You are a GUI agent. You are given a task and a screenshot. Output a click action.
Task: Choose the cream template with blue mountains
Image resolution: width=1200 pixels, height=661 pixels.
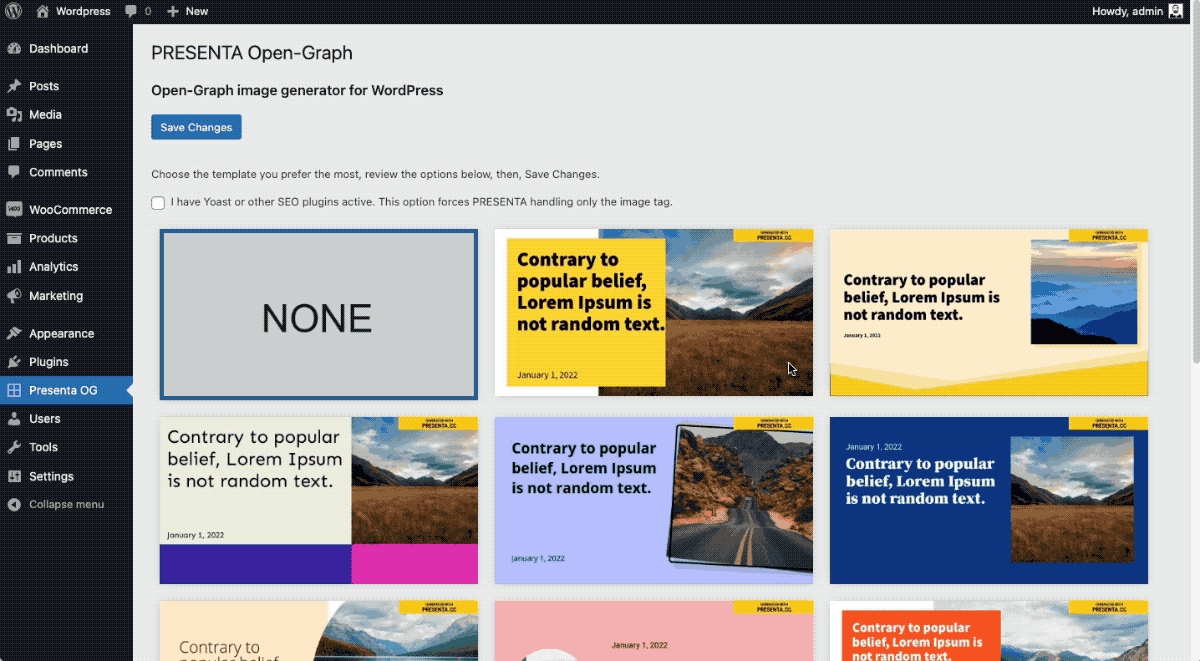[989, 313]
